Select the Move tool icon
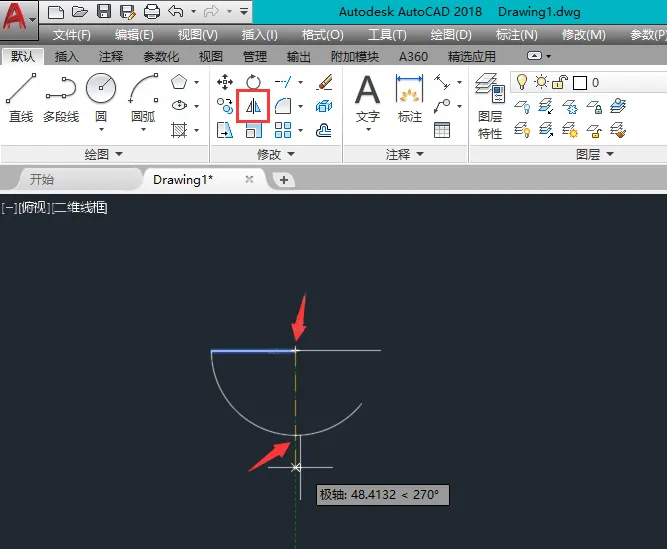The height and width of the screenshot is (549, 667). click(225, 82)
